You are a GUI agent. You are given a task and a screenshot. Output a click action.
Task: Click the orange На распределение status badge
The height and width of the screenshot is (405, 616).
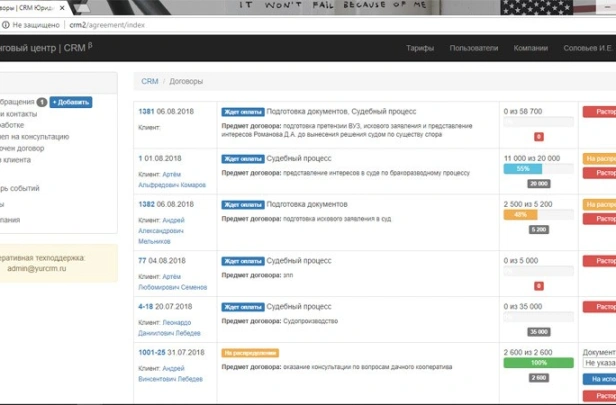click(250, 352)
